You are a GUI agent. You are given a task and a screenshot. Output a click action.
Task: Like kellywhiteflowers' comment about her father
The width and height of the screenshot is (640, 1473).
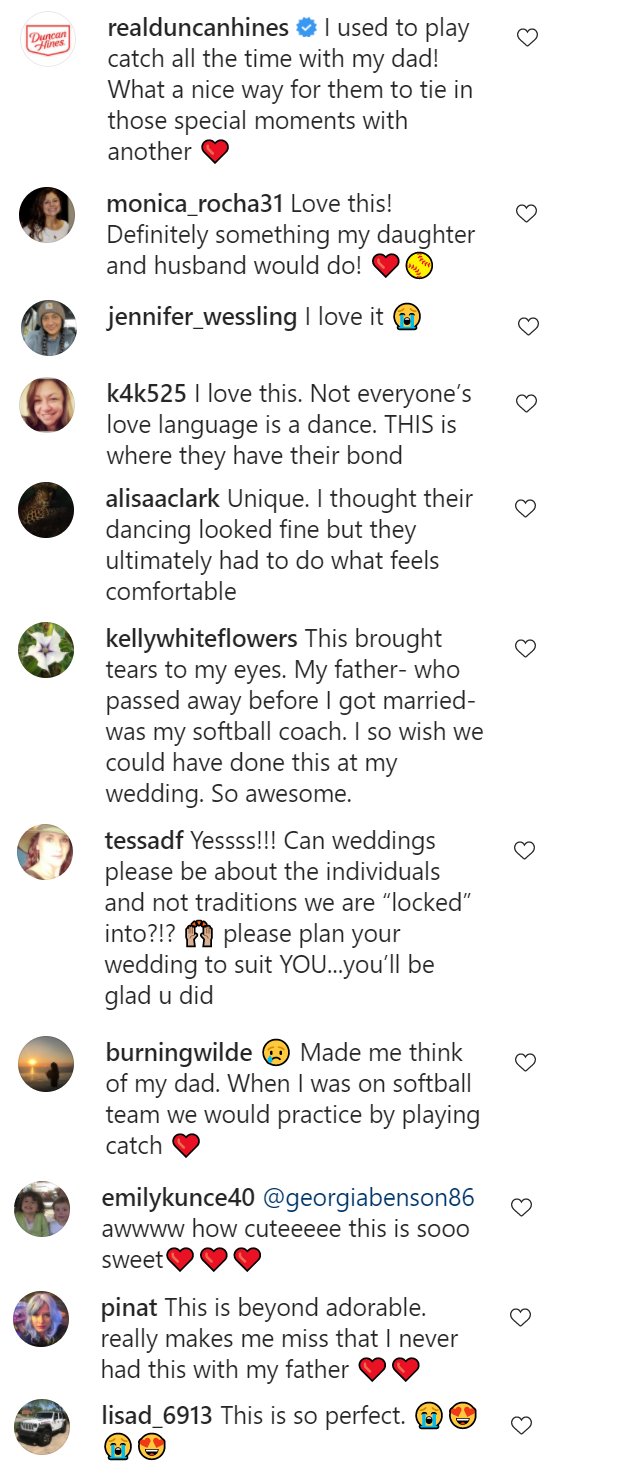(x=525, y=649)
